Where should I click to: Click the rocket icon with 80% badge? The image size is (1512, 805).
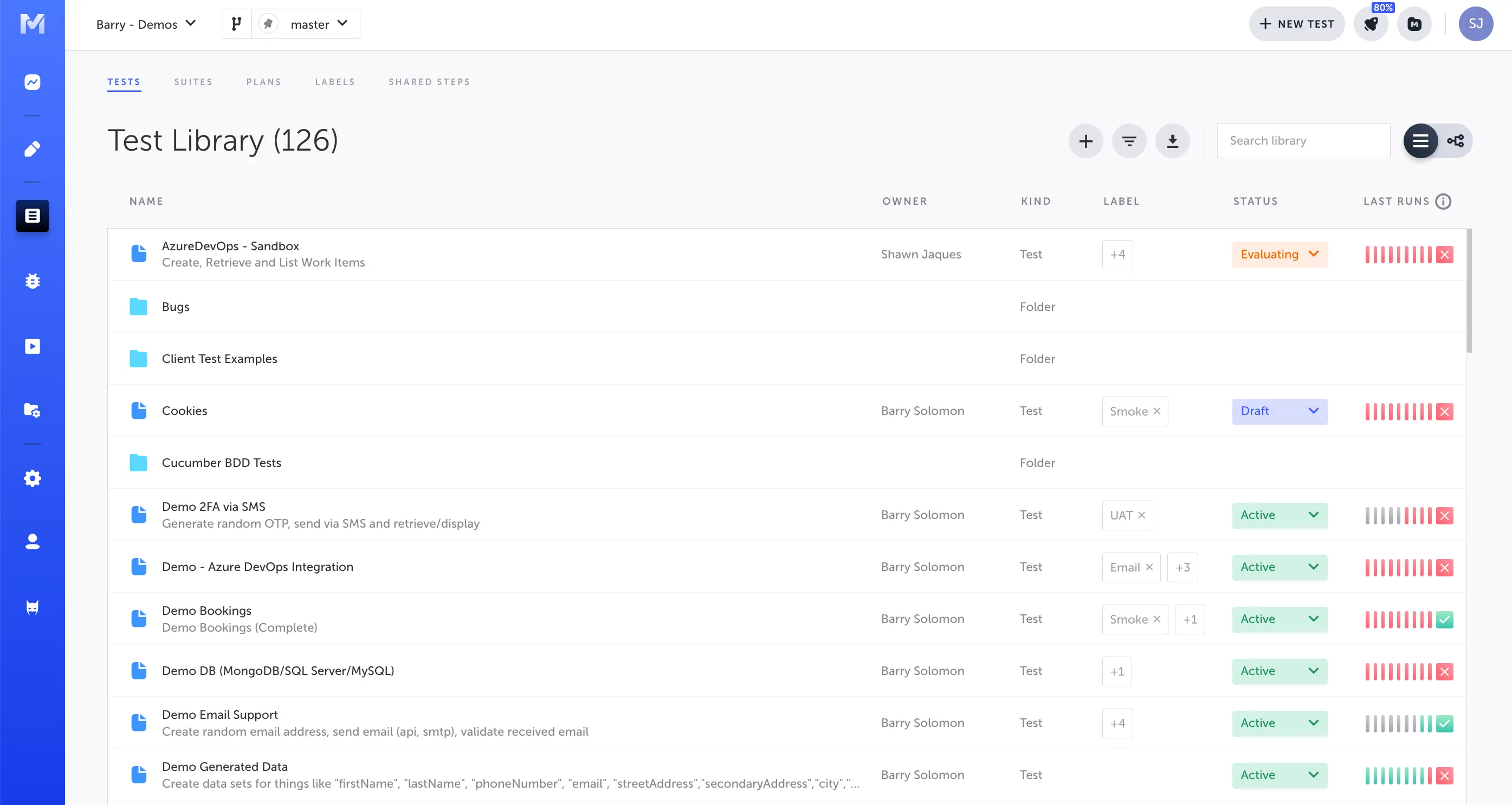(x=1371, y=24)
